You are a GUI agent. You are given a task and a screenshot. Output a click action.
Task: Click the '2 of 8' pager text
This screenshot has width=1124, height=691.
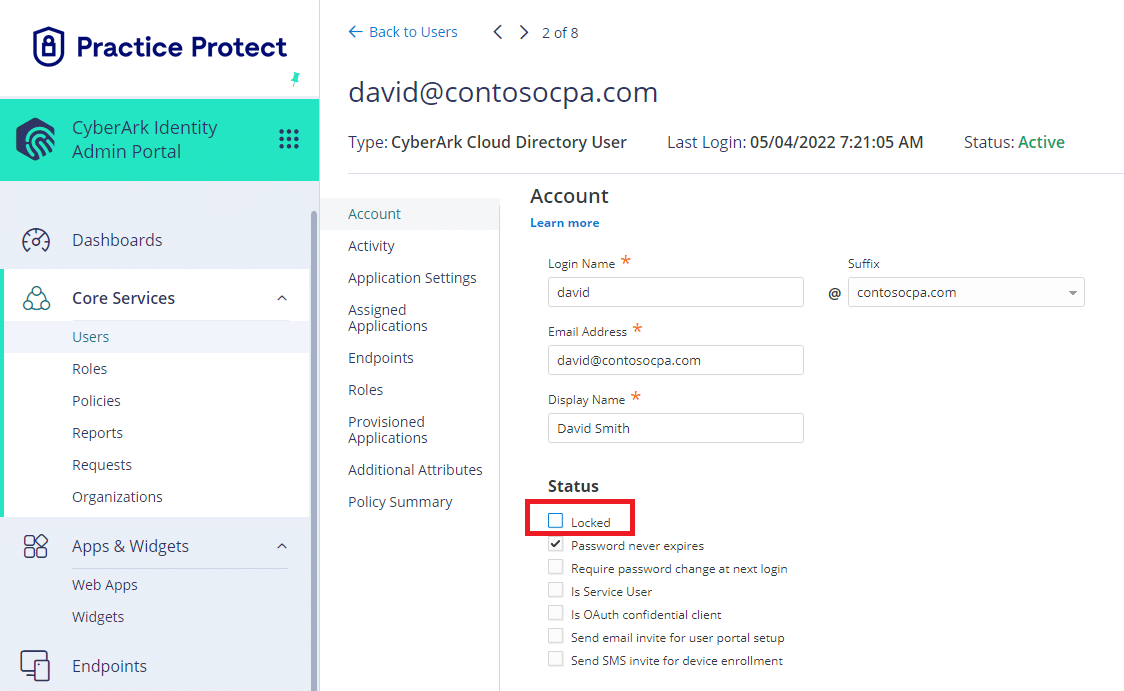[560, 33]
